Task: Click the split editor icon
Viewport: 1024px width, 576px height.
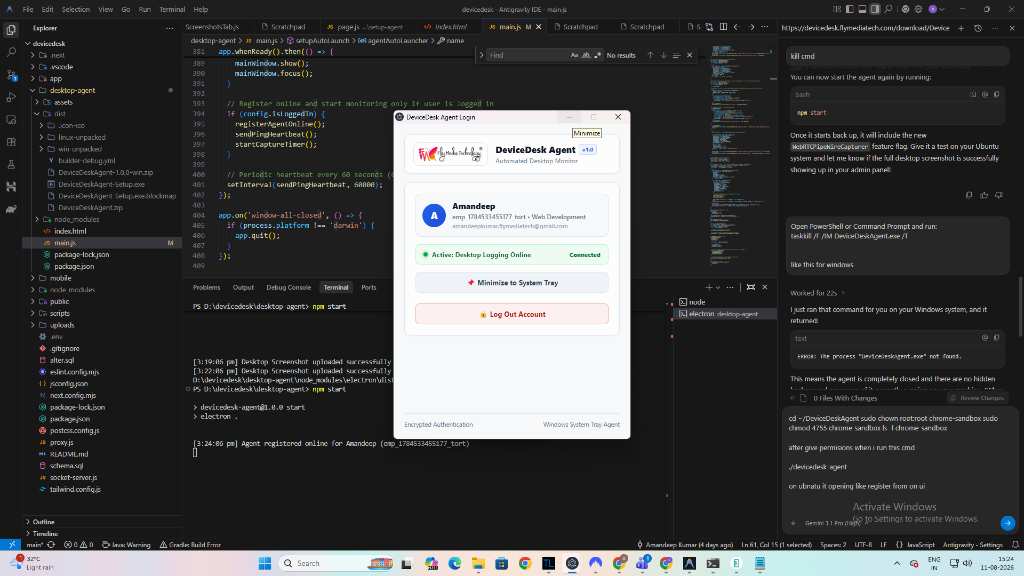Action: click(x=723, y=27)
